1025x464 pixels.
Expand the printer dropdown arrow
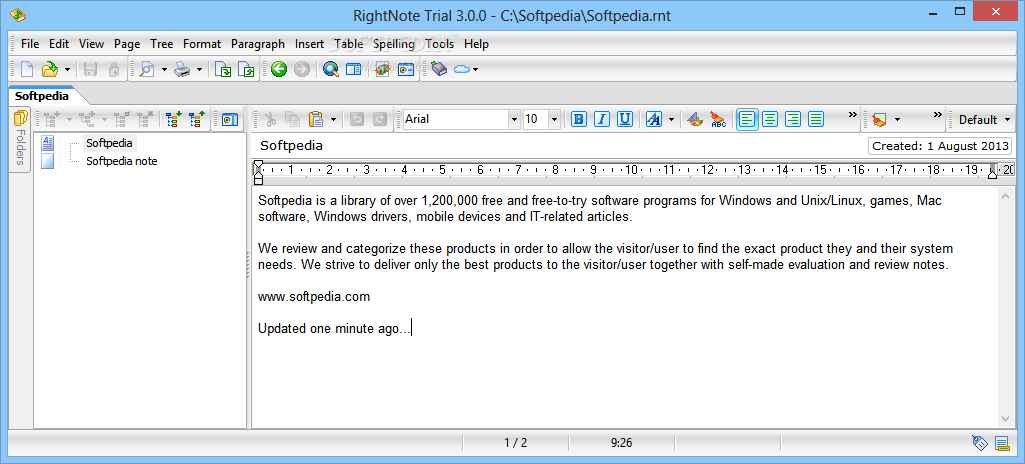(x=199, y=69)
